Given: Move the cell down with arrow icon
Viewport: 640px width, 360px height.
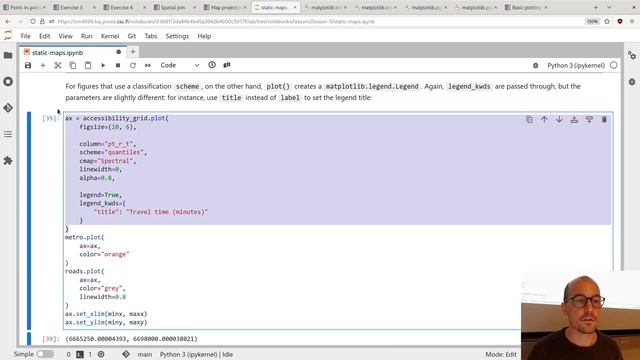Looking at the screenshot, I should point(559,120).
